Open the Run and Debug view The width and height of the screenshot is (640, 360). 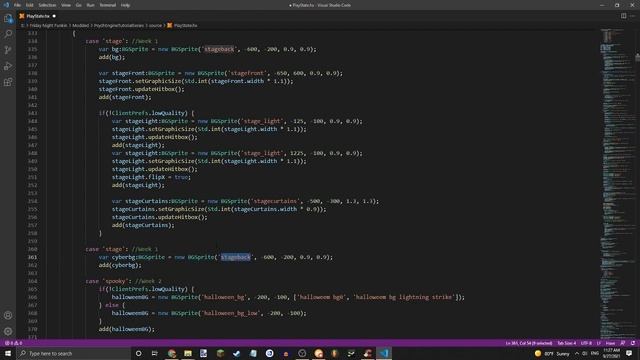pyautogui.click(x=8, y=66)
